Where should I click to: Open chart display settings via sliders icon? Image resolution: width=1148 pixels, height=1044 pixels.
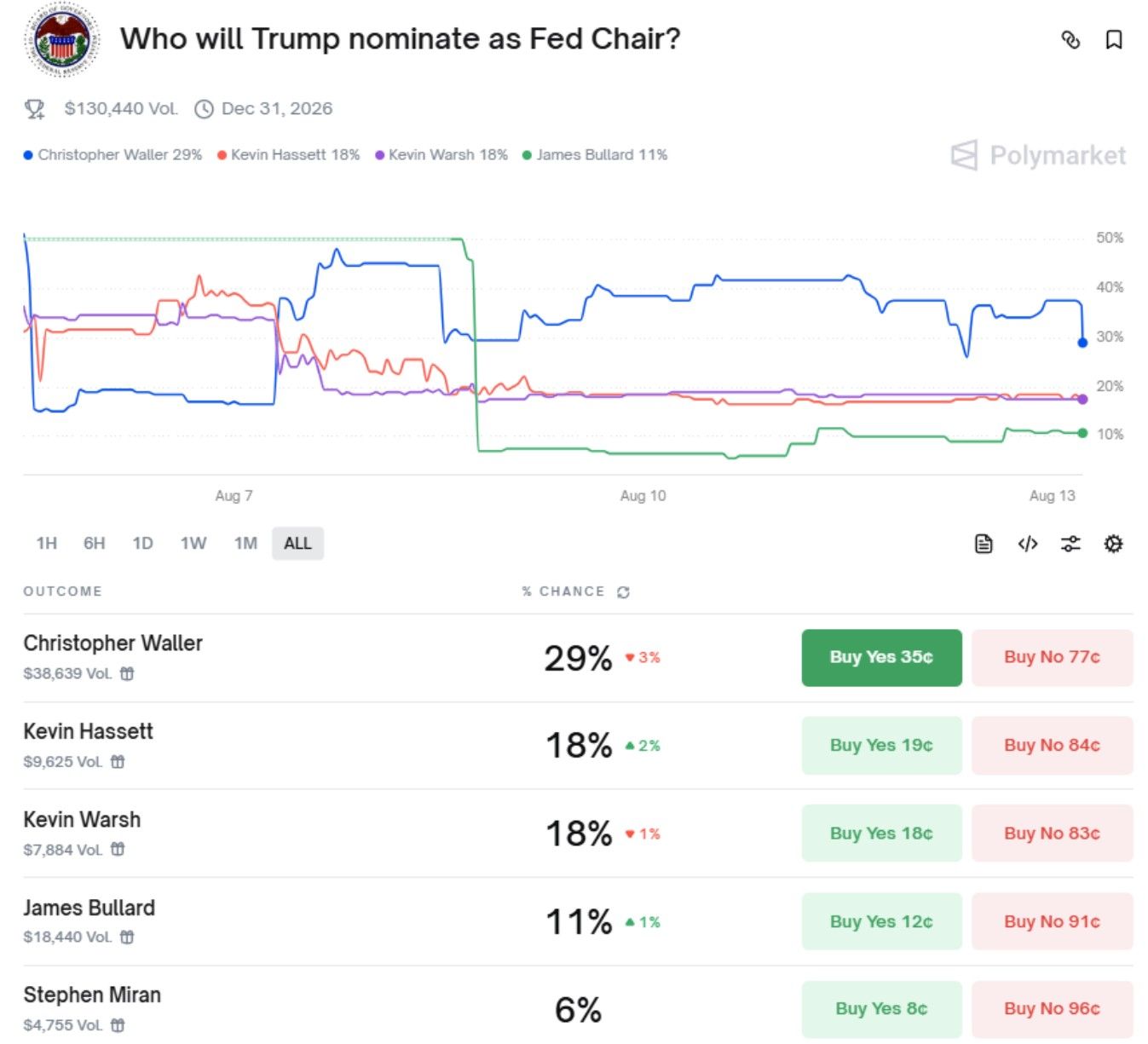point(1070,543)
